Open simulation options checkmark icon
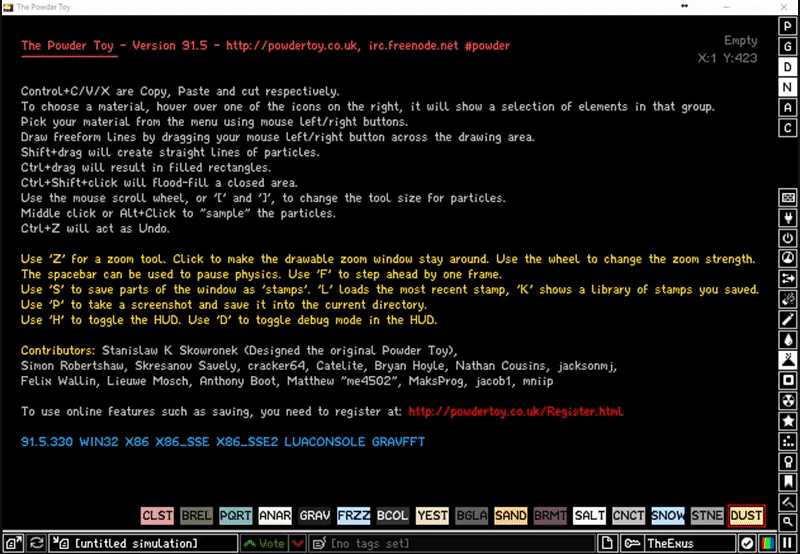 [747, 543]
